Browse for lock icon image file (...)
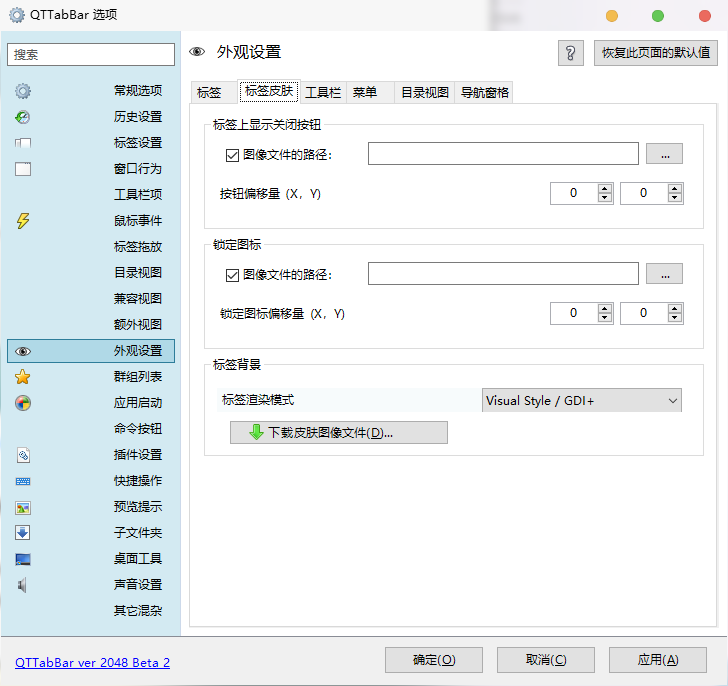Viewport: 728px width, 686px height. [664, 274]
